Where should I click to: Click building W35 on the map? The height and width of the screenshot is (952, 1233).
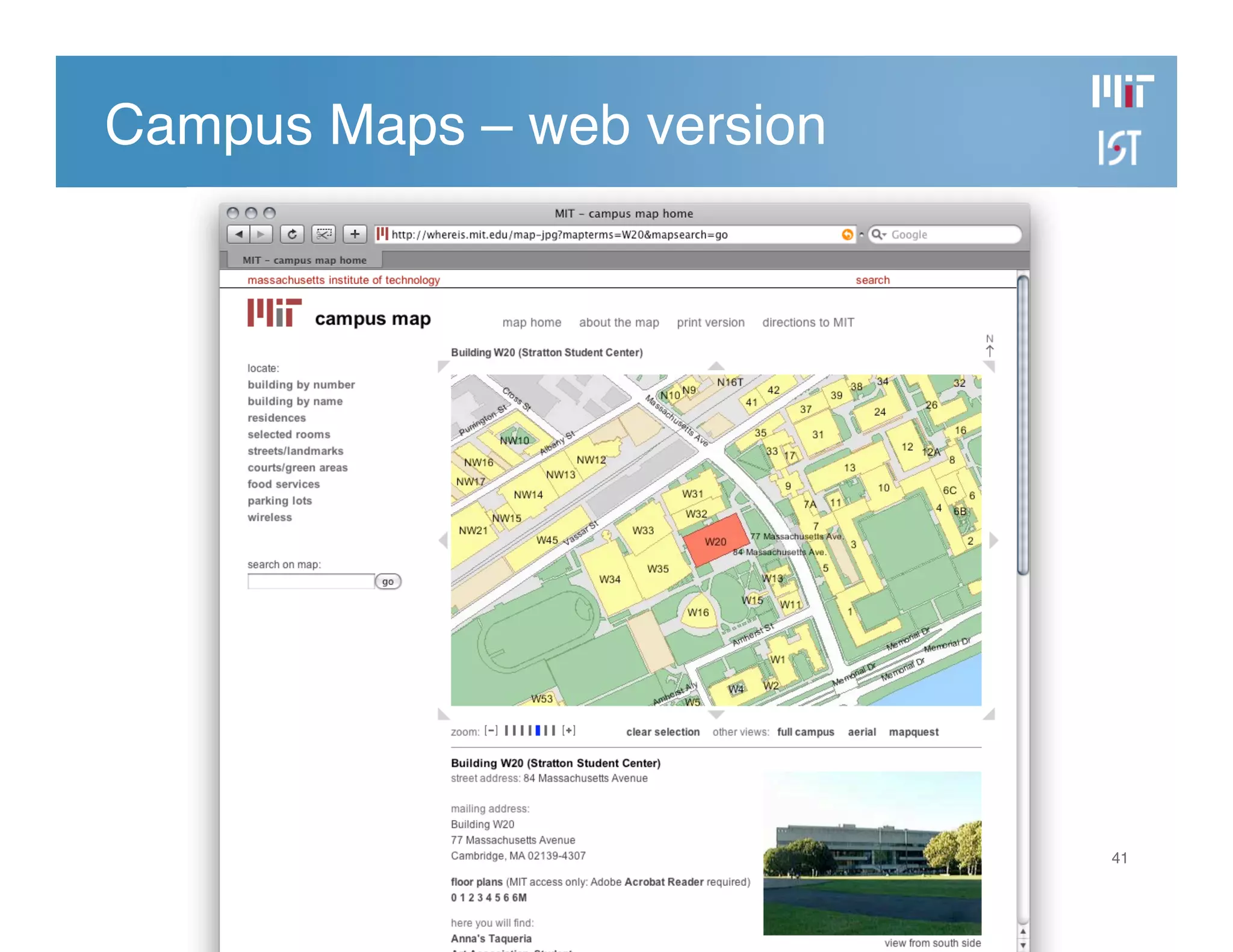tap(658, 568)
